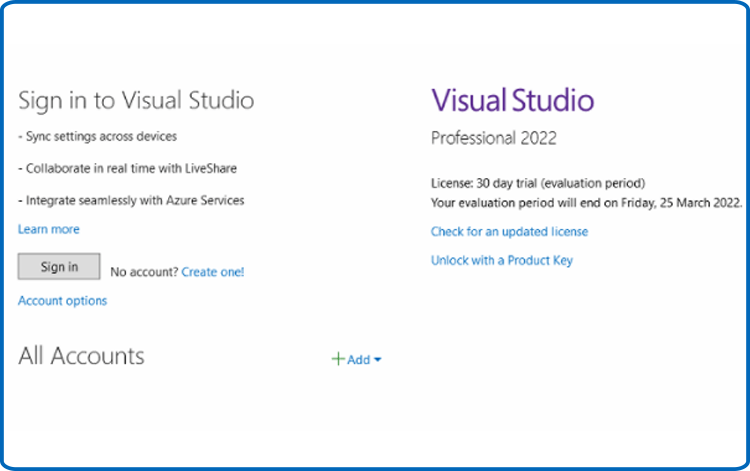Select 'Sync settings across devices' text
This screenshot has height=471, width=750.
click(98, 137)
